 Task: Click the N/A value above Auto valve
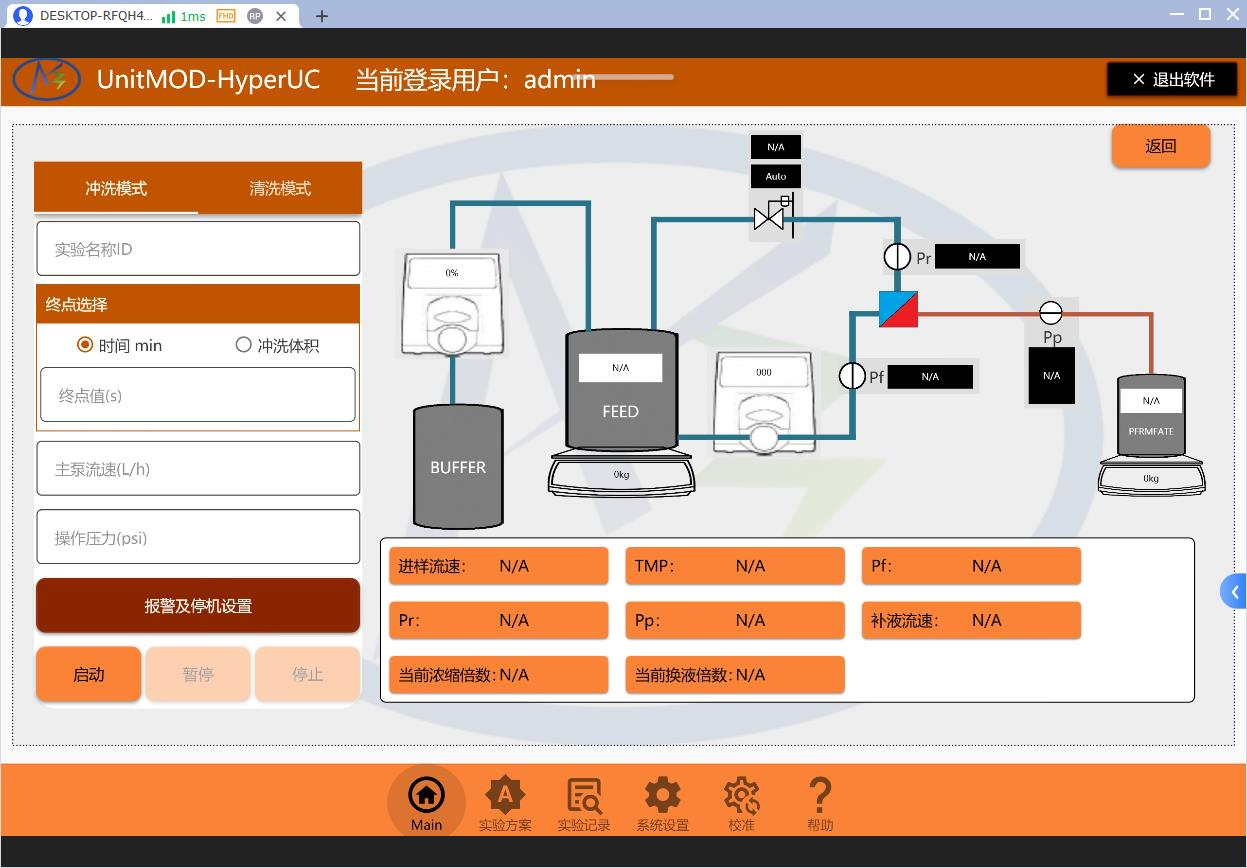[x=776, y=147]
